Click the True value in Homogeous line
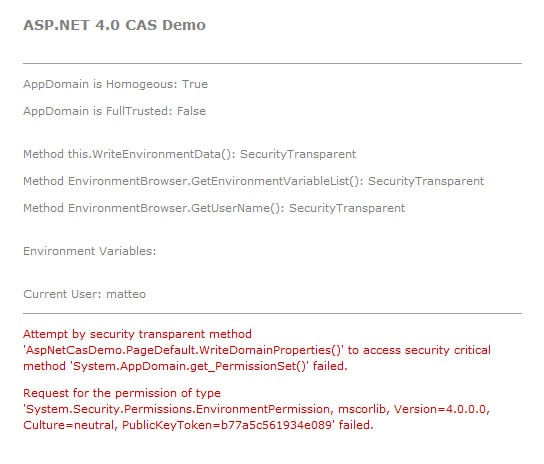The image size is (544, 464). [x=195, y=84]
